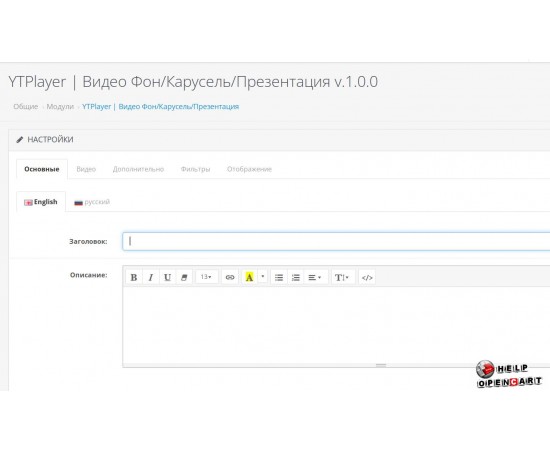
Task: Go to Общие breadcrumb link
Action: click(26, 106)
